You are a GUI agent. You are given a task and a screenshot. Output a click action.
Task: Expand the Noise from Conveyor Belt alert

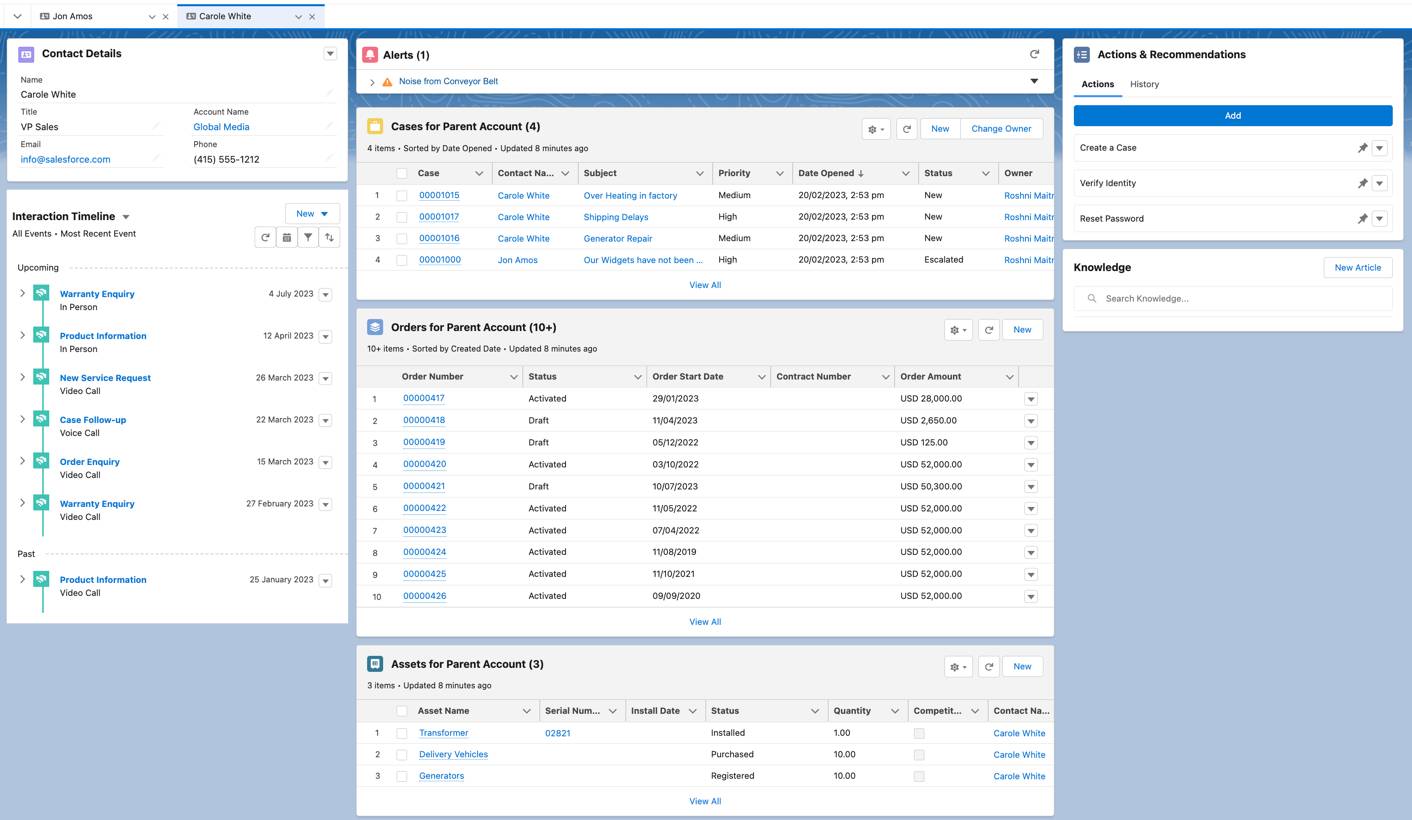click(371, 81)
